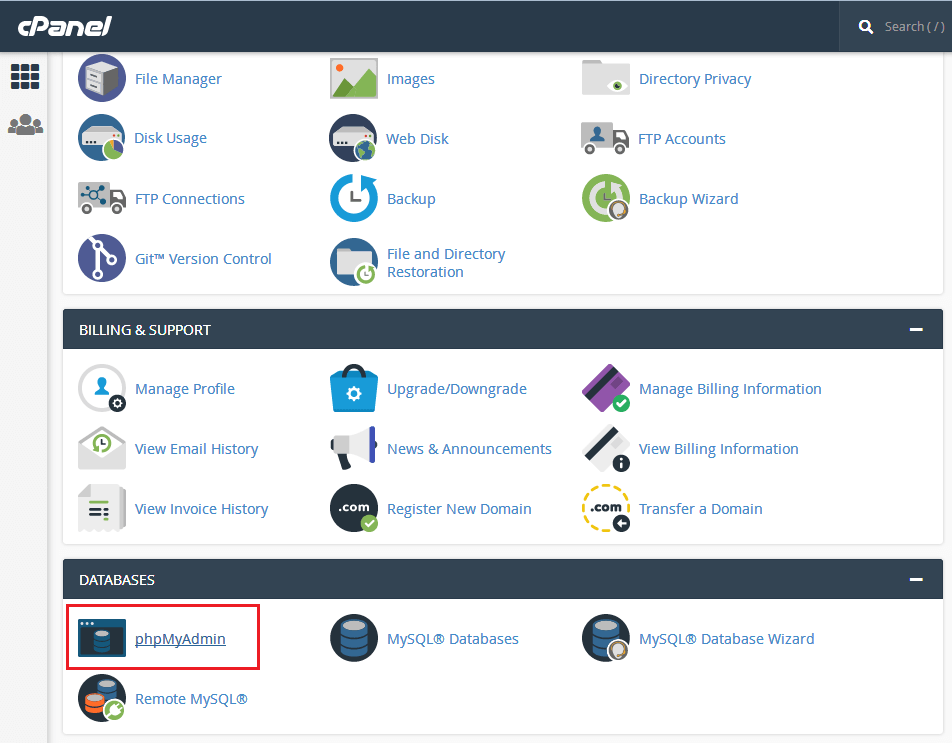
Task: Click the Disk Usage icon
Action: pyautogui.click(x=101, y=138)
